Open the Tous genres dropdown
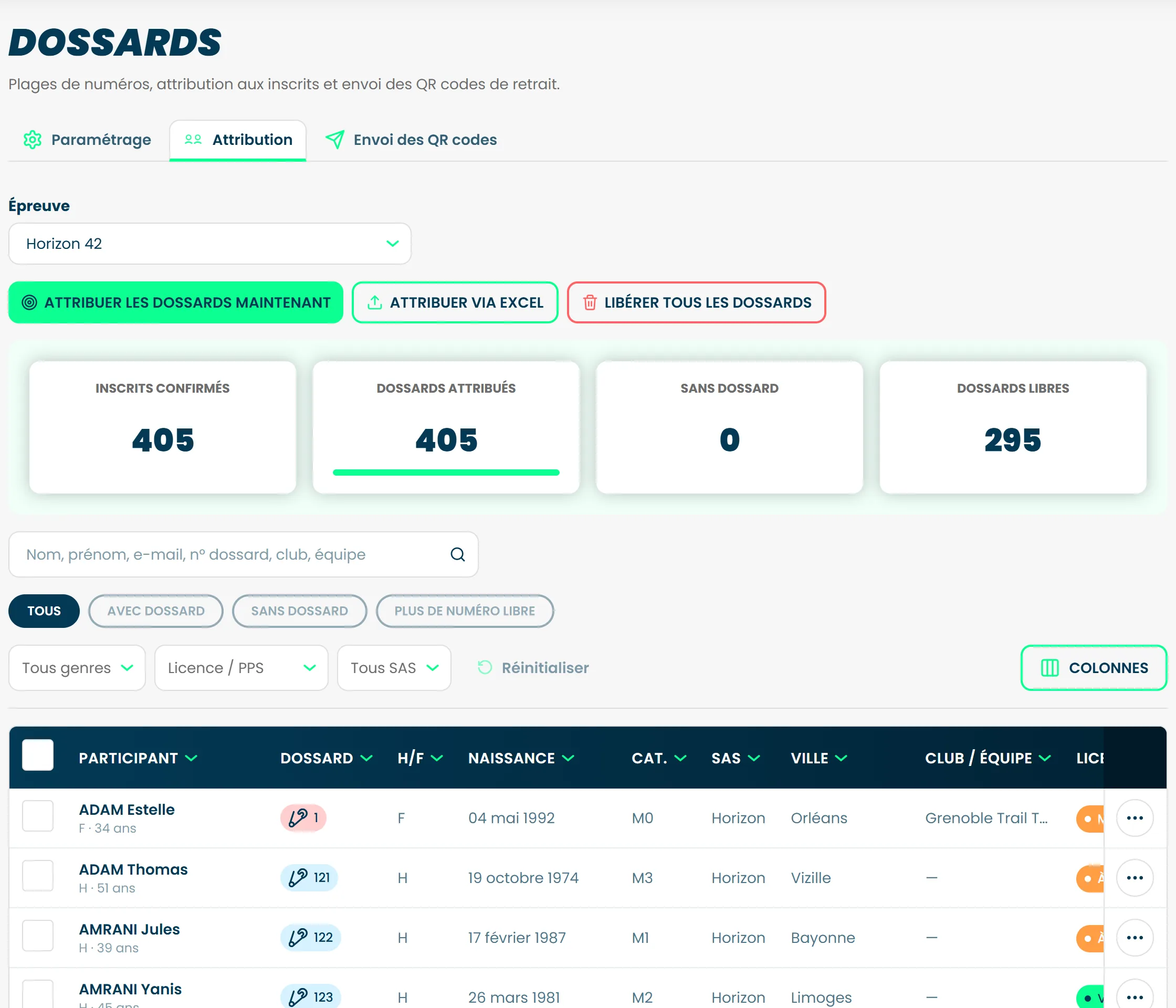Viewport: 1176px width, 1008px height. tap(77, 667)
